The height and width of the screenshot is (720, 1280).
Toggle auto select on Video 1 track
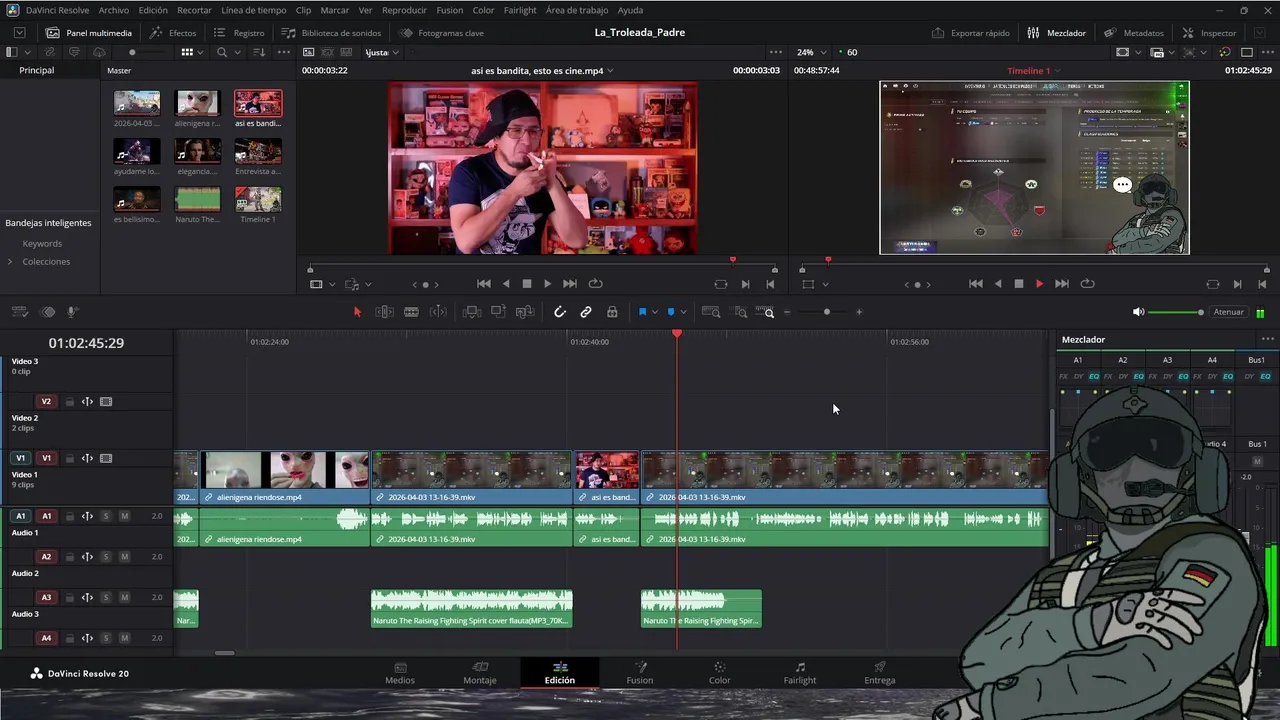pos(87,458)
